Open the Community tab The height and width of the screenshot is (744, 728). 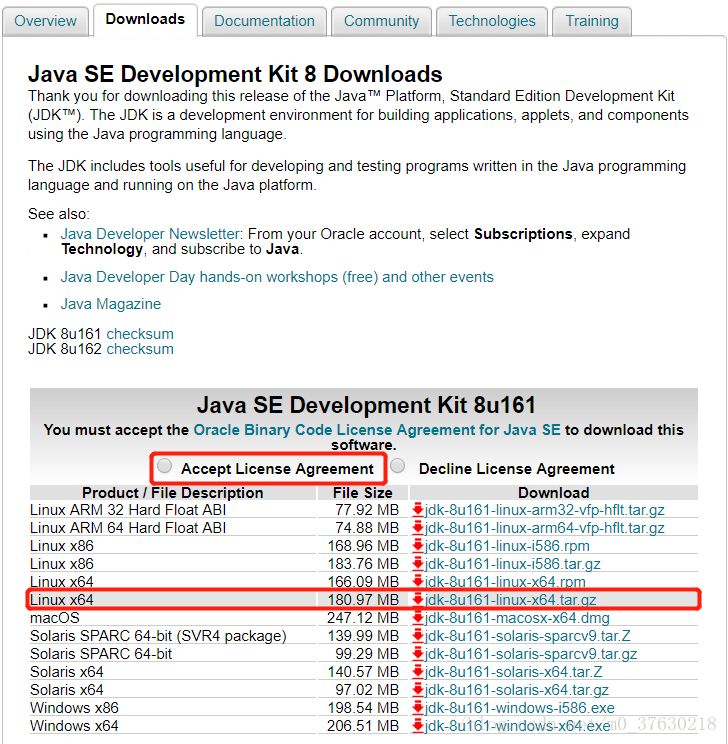382,21
